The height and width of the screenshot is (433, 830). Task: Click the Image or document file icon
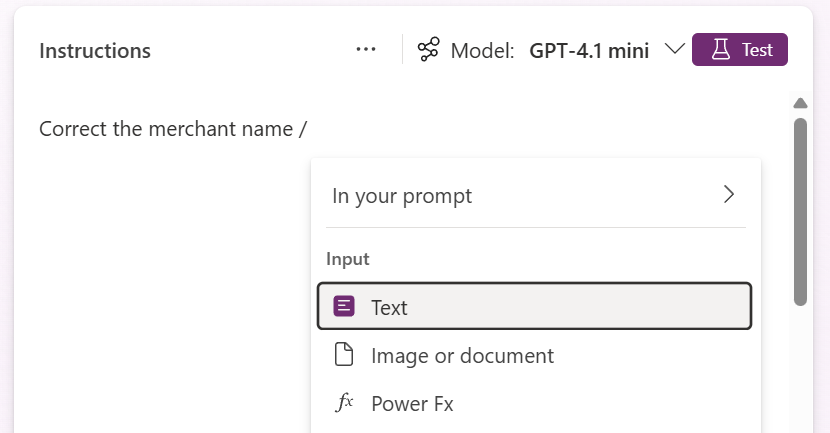(344, 355)
